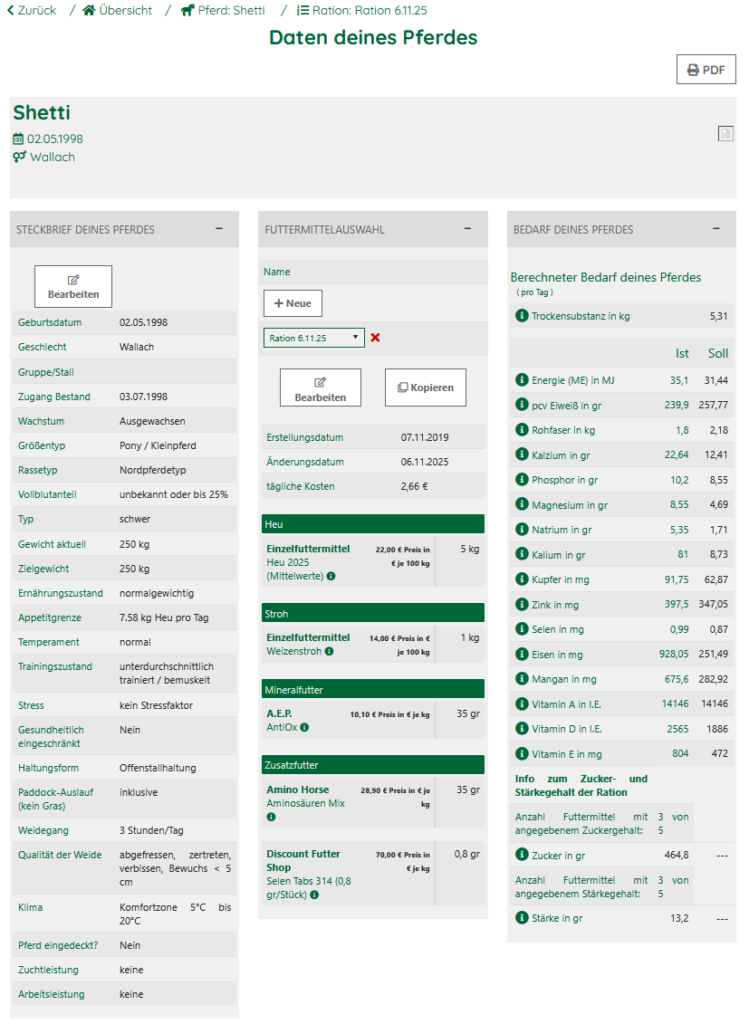Click the info icon beside Selen in mg
749x1024 pixels.
click(x=521, y=629)
